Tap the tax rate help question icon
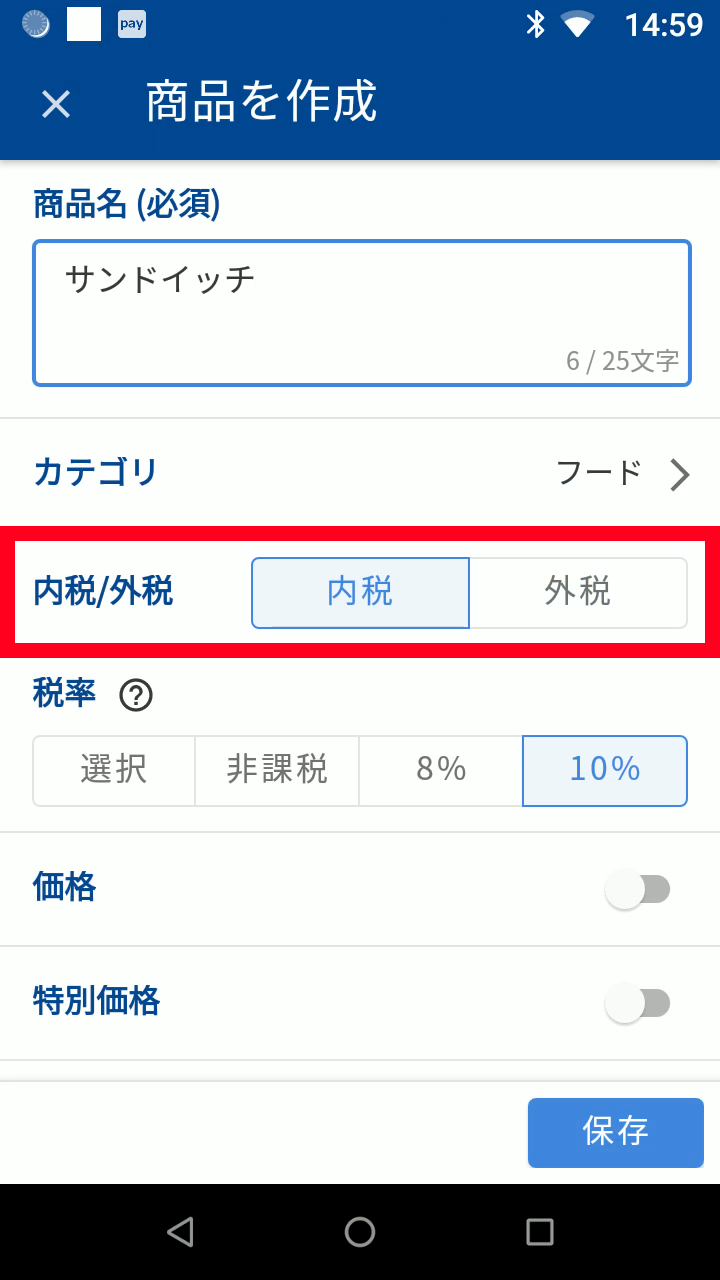This screenshot has height=1280, width=720. pyautogui.click(x=136, y=695)
